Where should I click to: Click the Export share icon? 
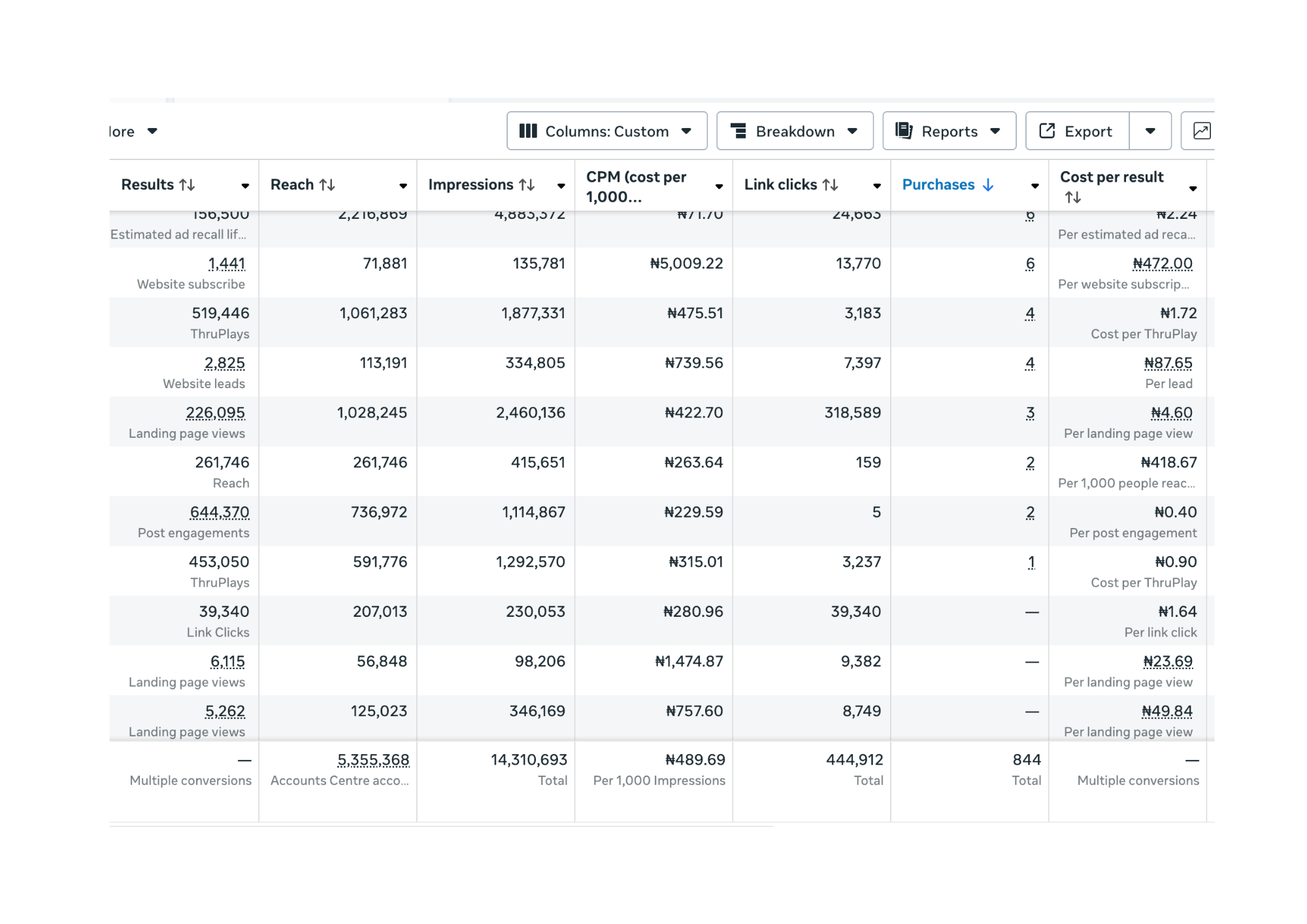coord(1047,131)
